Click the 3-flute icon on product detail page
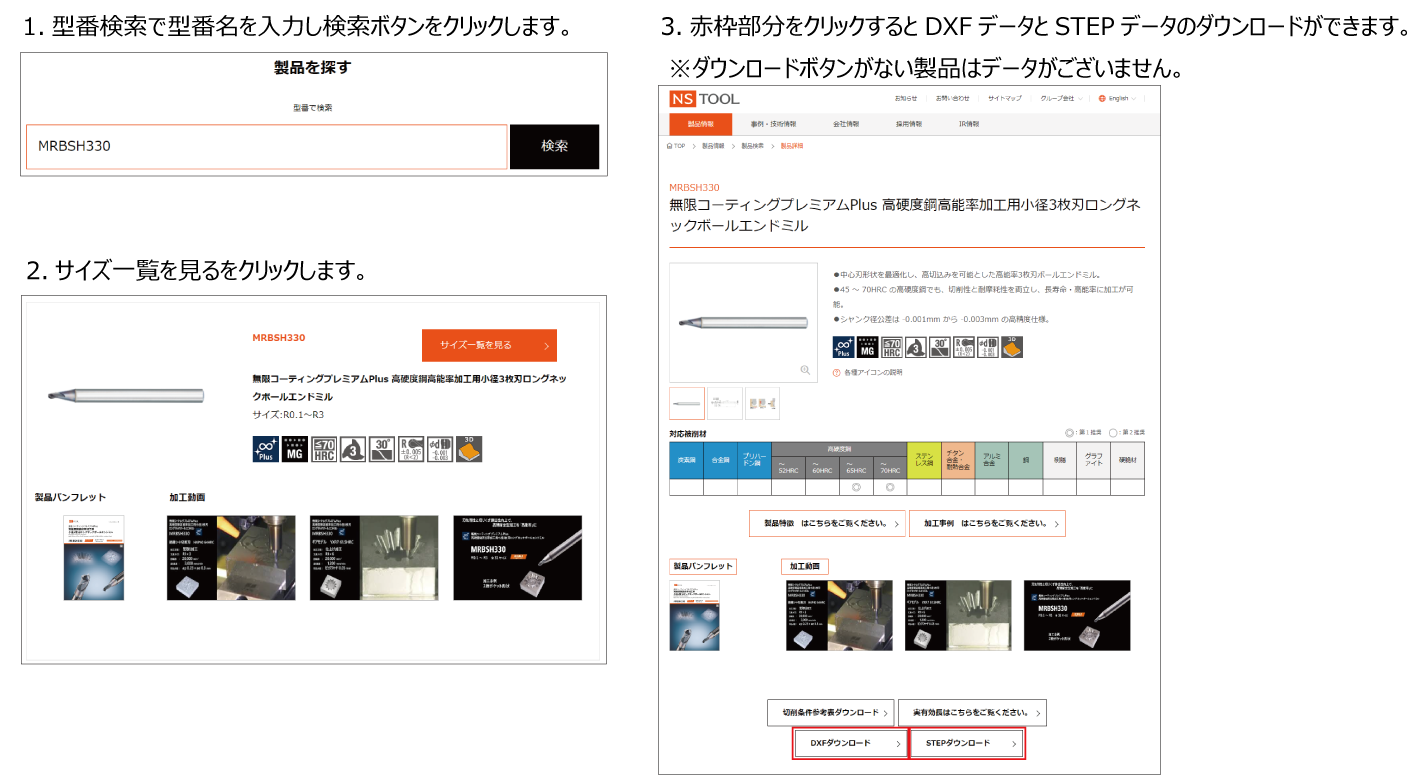Image resolution: width=1413 pixels, height=784 pixels. click(x=915, y=347)
